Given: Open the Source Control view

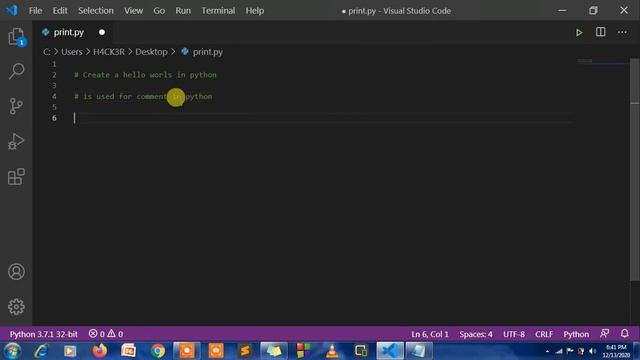Looking at the screenshot, I should [x=16, y=106].
